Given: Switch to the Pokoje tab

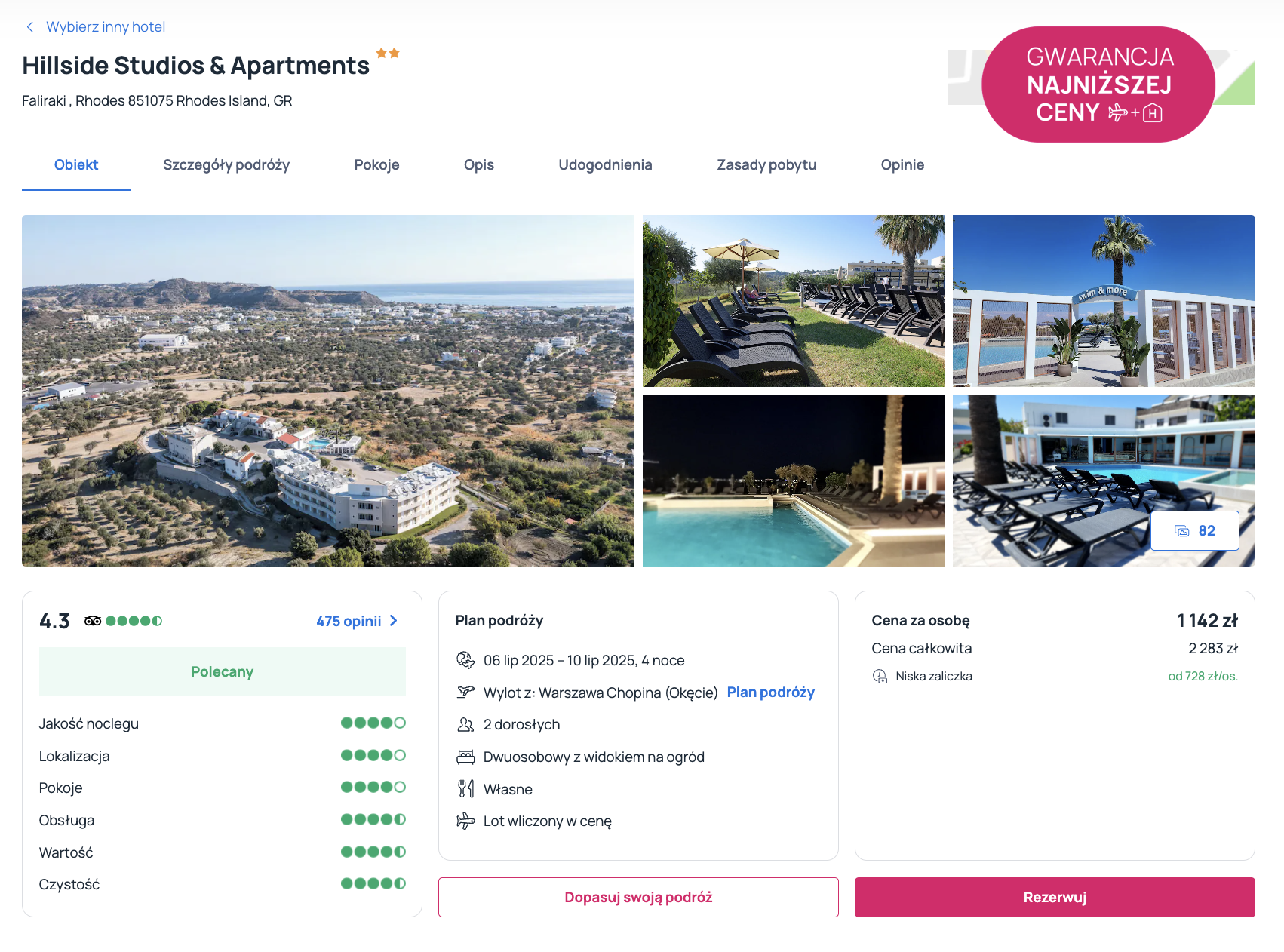Looking at the screenshot, I should point(376,164).
